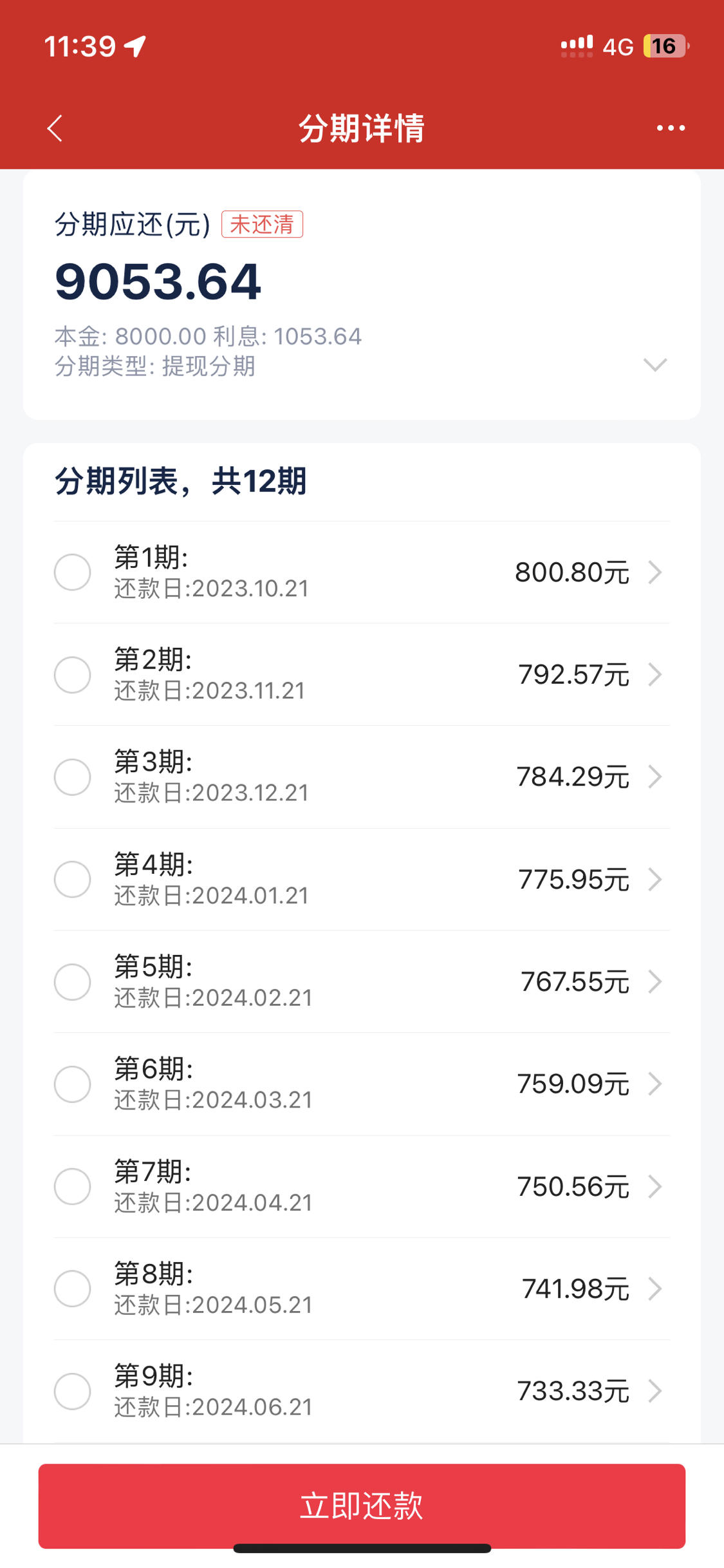Expand installment summary with down chevron
724x1568 pixels.
655,365
